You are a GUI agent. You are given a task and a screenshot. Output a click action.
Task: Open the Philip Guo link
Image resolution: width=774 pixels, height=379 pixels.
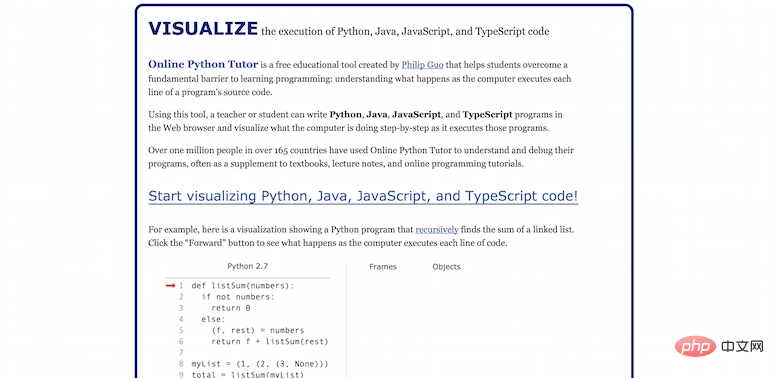click(422, 65)
